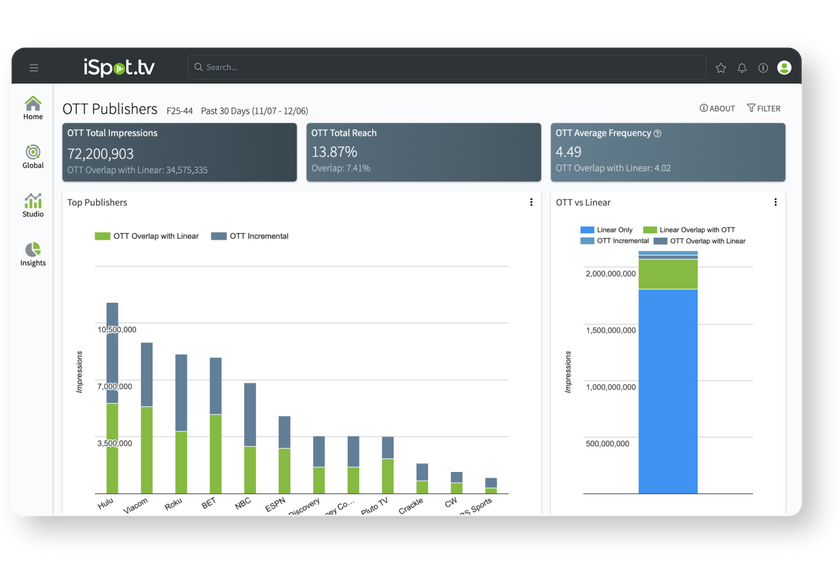Click the Pluto TV bar in chart
This screenshot has width=840, height=574.
click(x=388, y=465)
